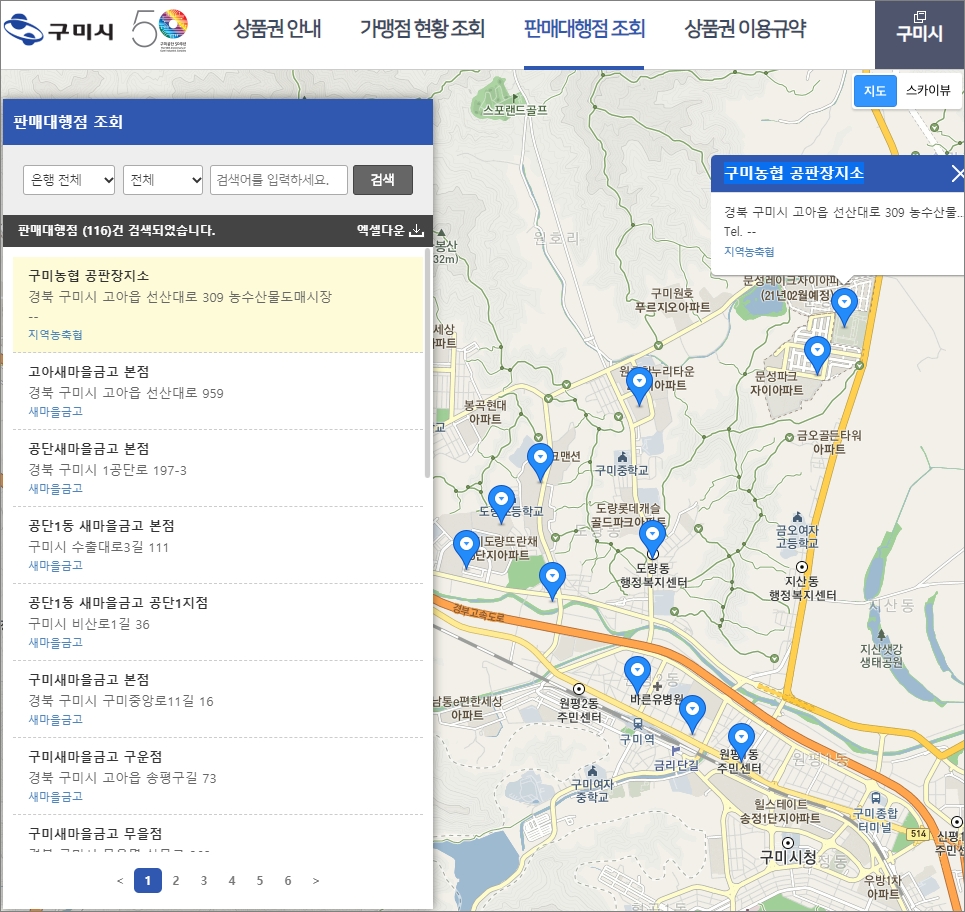This screenshot has height=912, width=965.
Task: Select the 판매대행점 조회 menu
Action: click(584, 28)
